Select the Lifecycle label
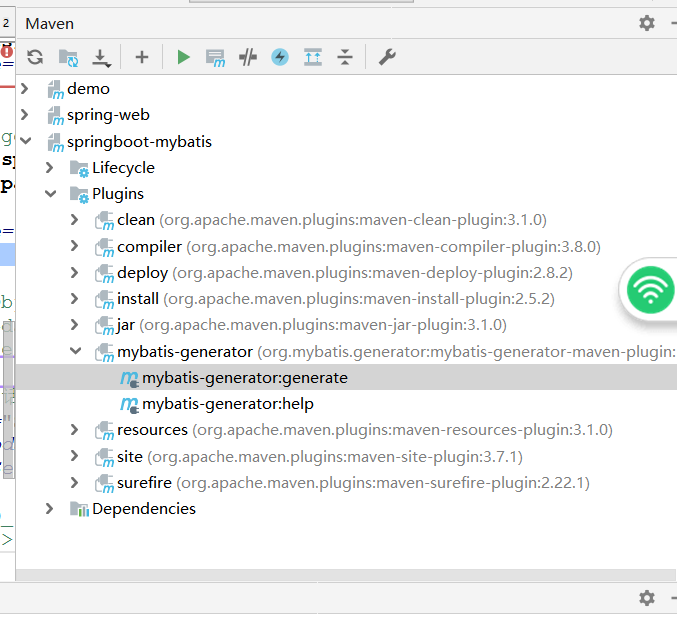 pyautogui.click(x=123, y=168)
